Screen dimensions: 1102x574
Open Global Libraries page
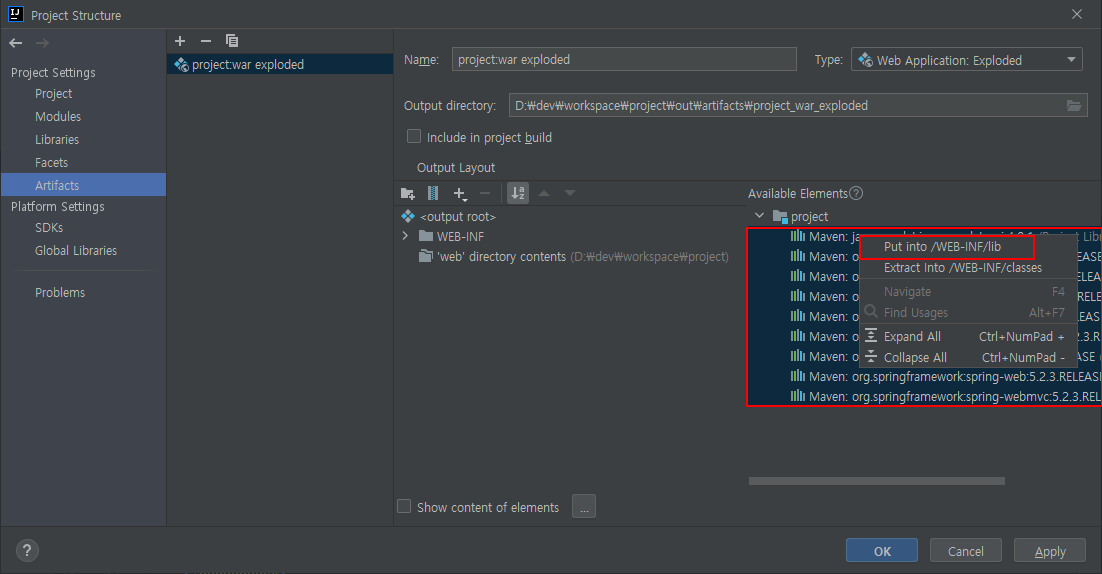tap(76, 251)
